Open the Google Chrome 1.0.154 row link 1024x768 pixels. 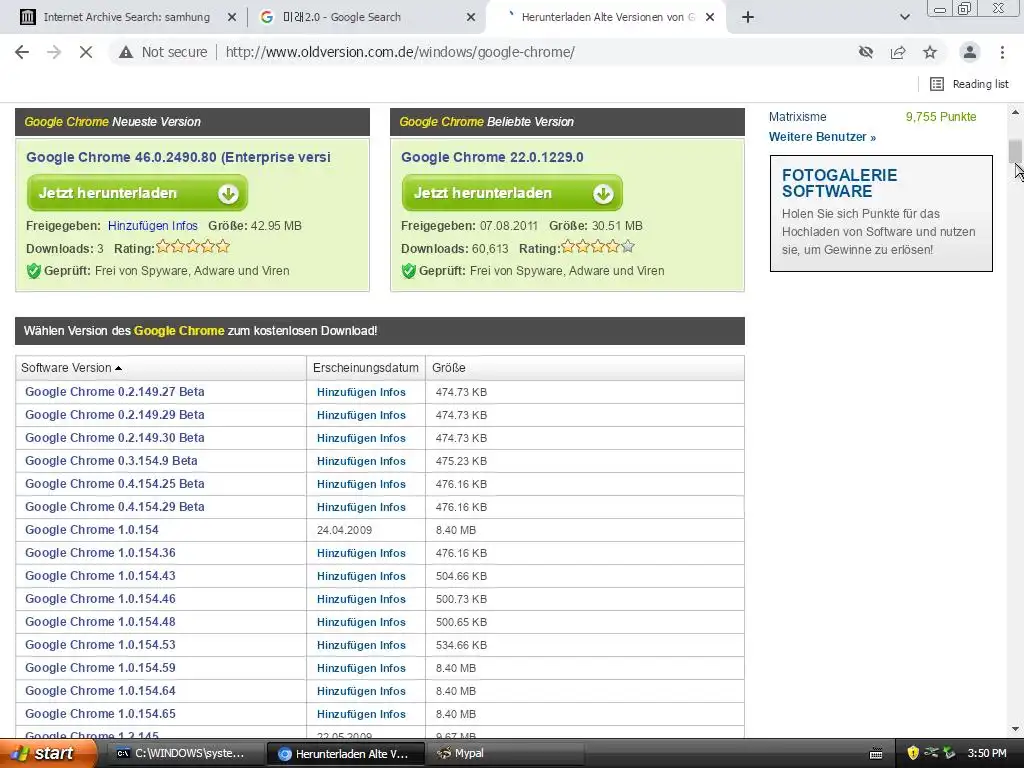(x=91, y=530)
